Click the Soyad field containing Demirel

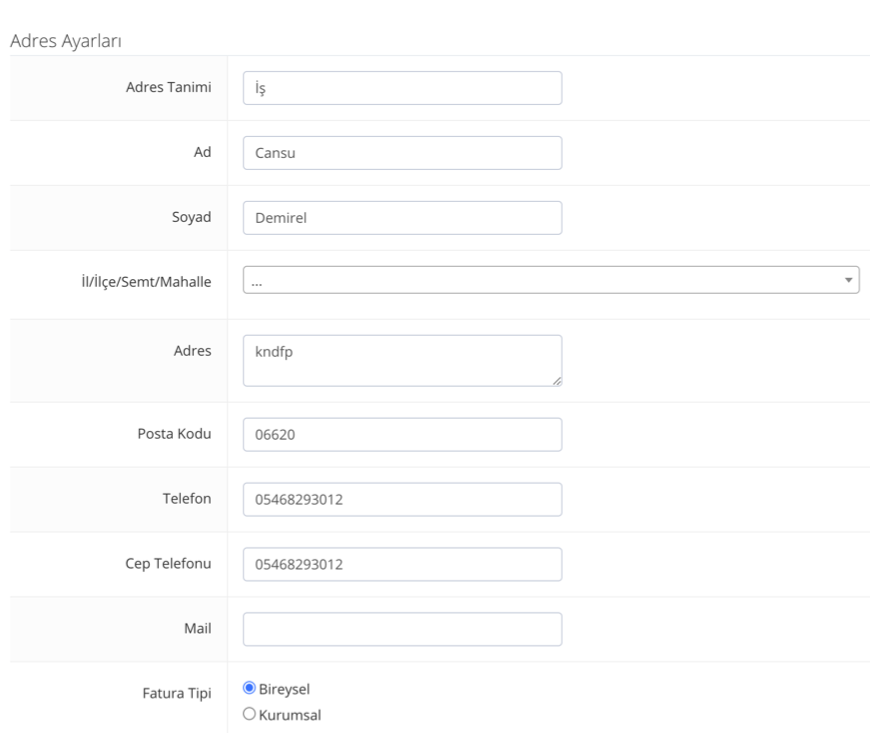click(x=402, y=218)
